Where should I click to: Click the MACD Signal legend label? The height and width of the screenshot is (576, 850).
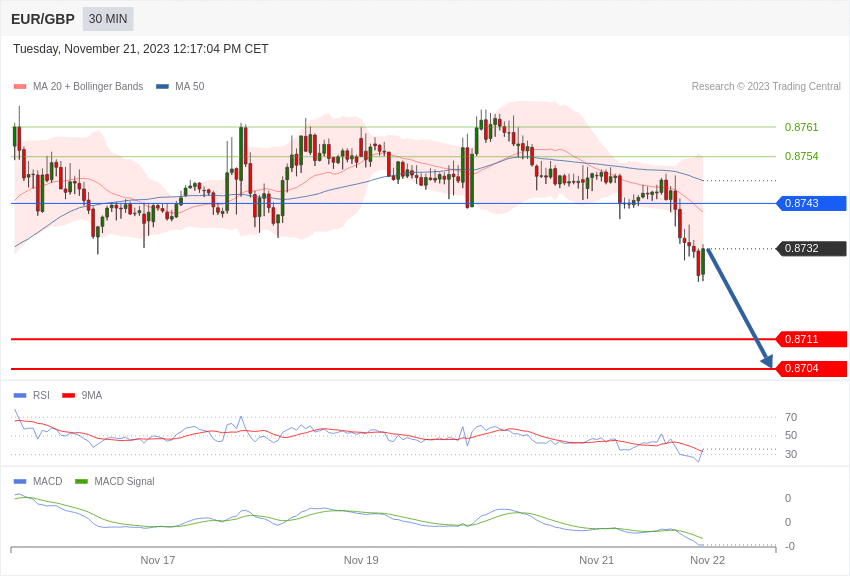[x=124, y=481]
